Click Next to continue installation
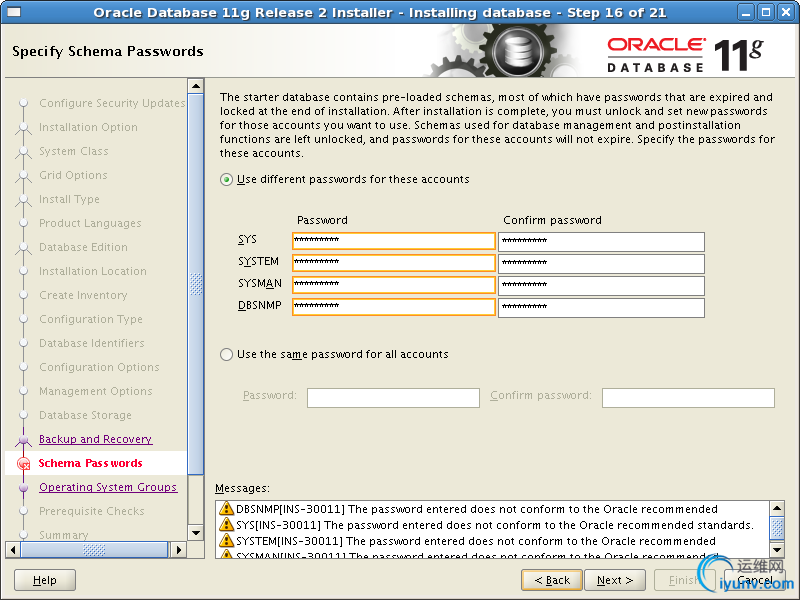Image resolution: width=800 pixels, height=600 pixels. tap(614, 580)
